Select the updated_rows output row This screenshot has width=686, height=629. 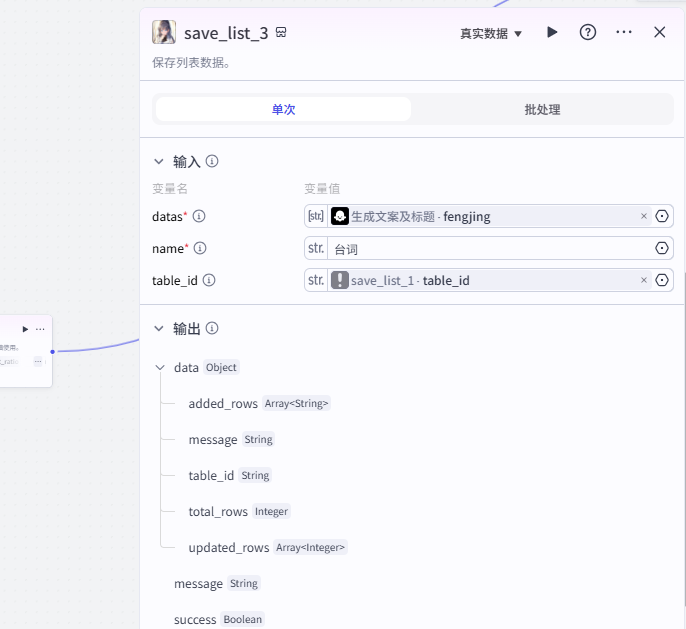[268, 547]
